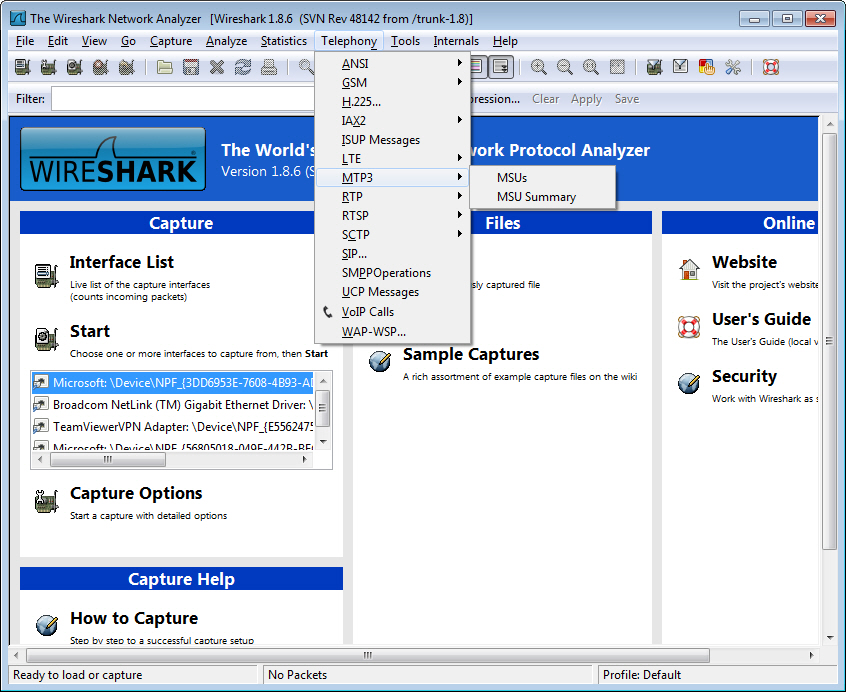Image resolution: width=846 pixels, height=692 pixels.
Task: Open the edit display filters toolbar icon
Action: (680, 67)
